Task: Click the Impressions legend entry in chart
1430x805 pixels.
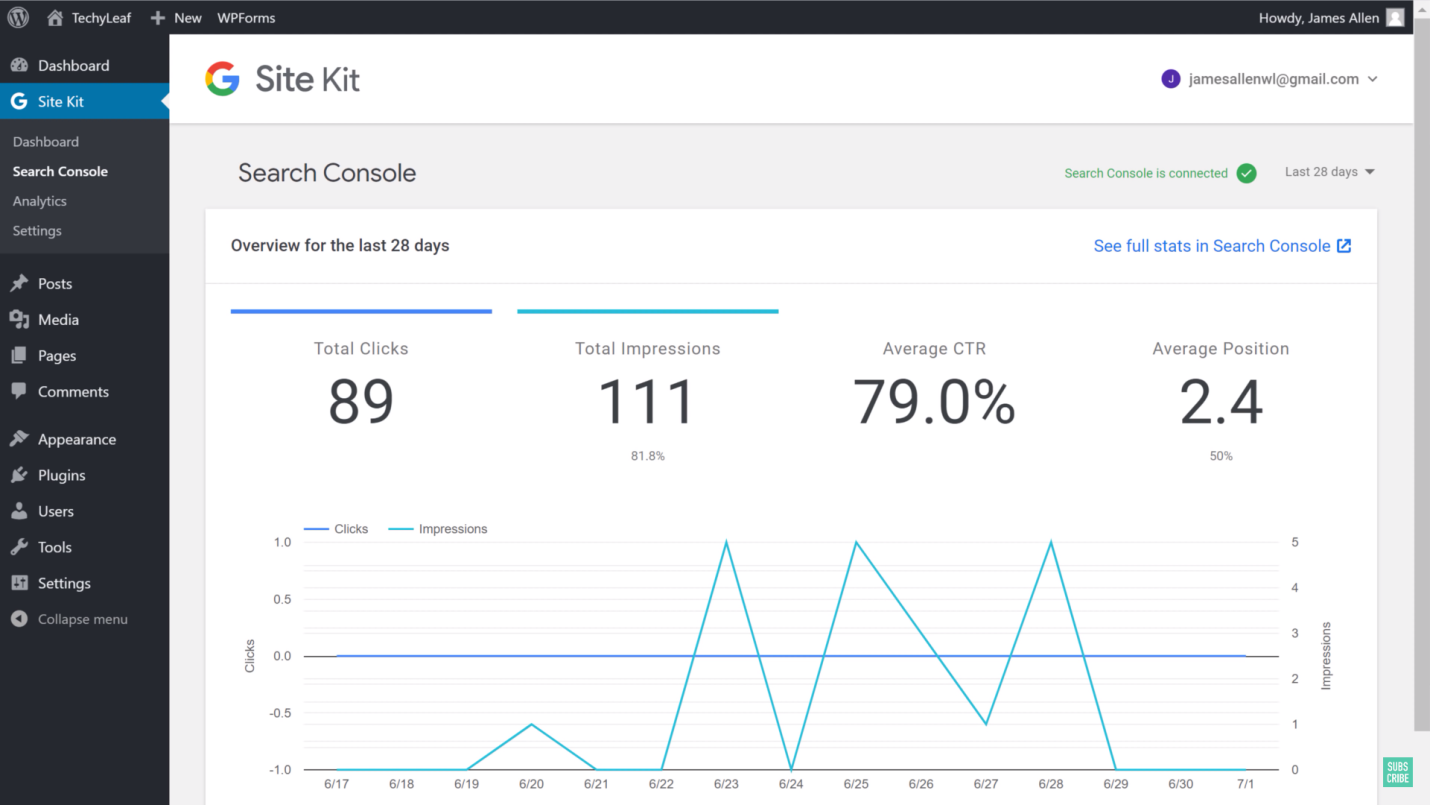Action: [438, 529]
